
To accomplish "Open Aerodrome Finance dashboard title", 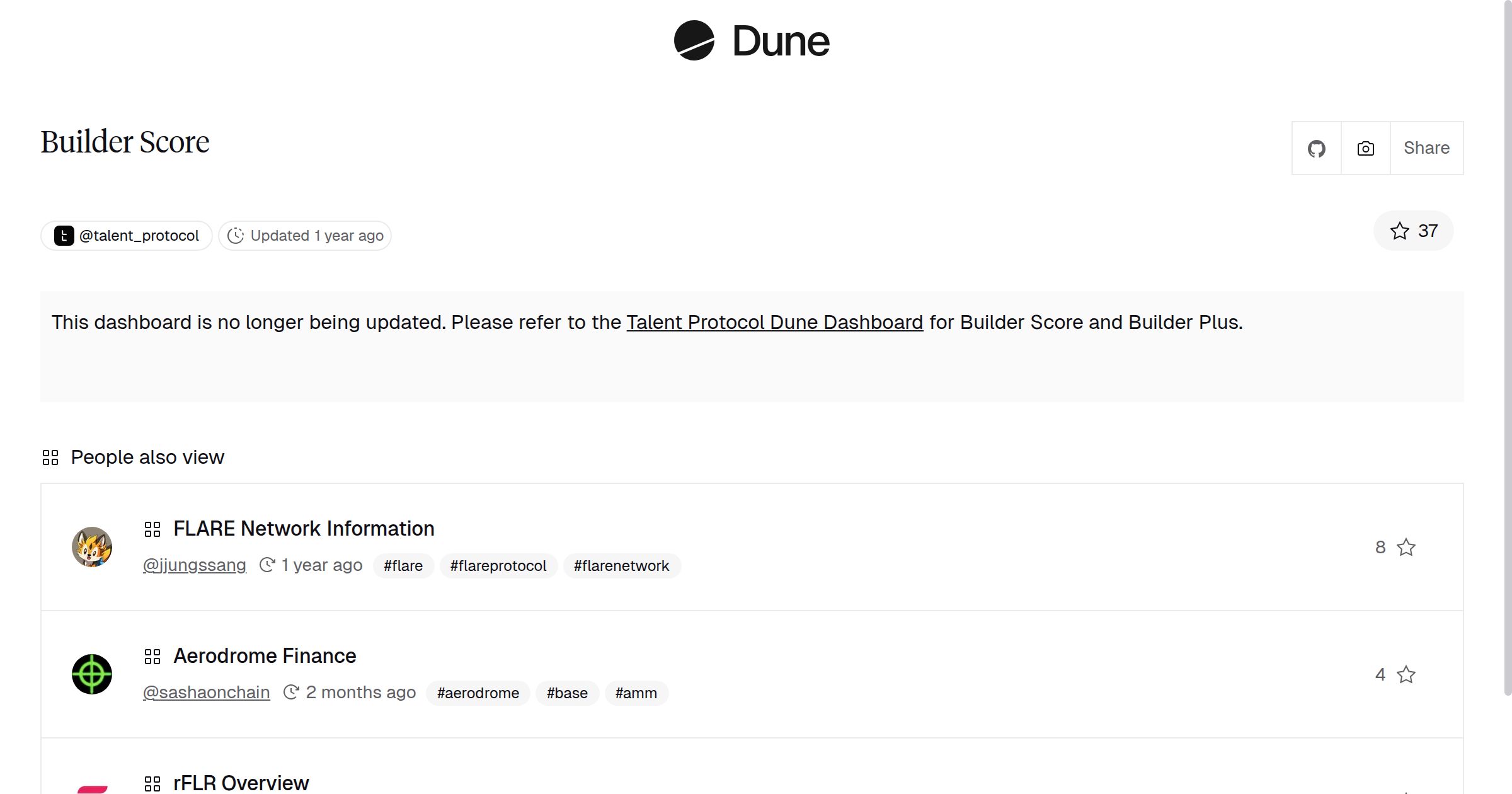I will 265,655.
